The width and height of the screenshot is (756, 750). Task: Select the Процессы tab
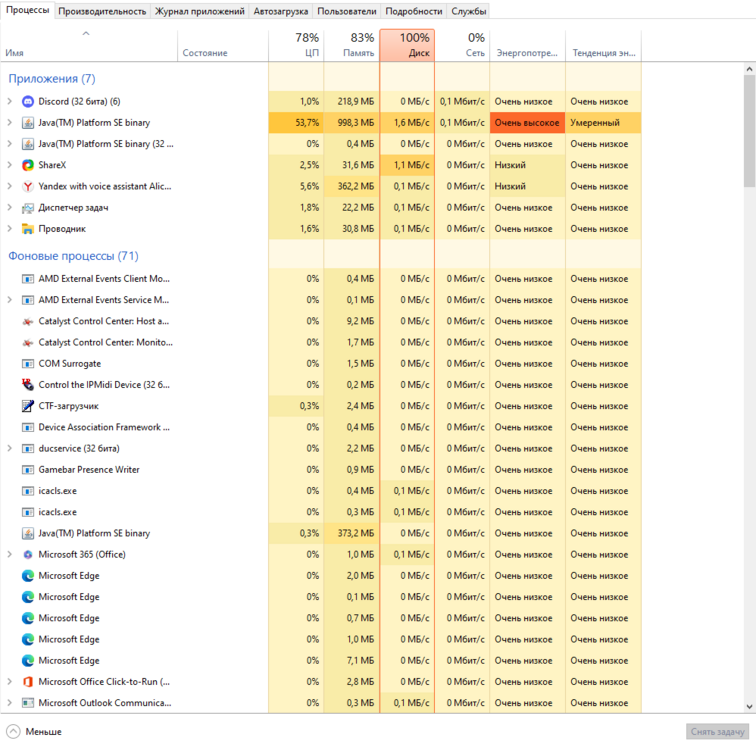click(x=27, y=10)
